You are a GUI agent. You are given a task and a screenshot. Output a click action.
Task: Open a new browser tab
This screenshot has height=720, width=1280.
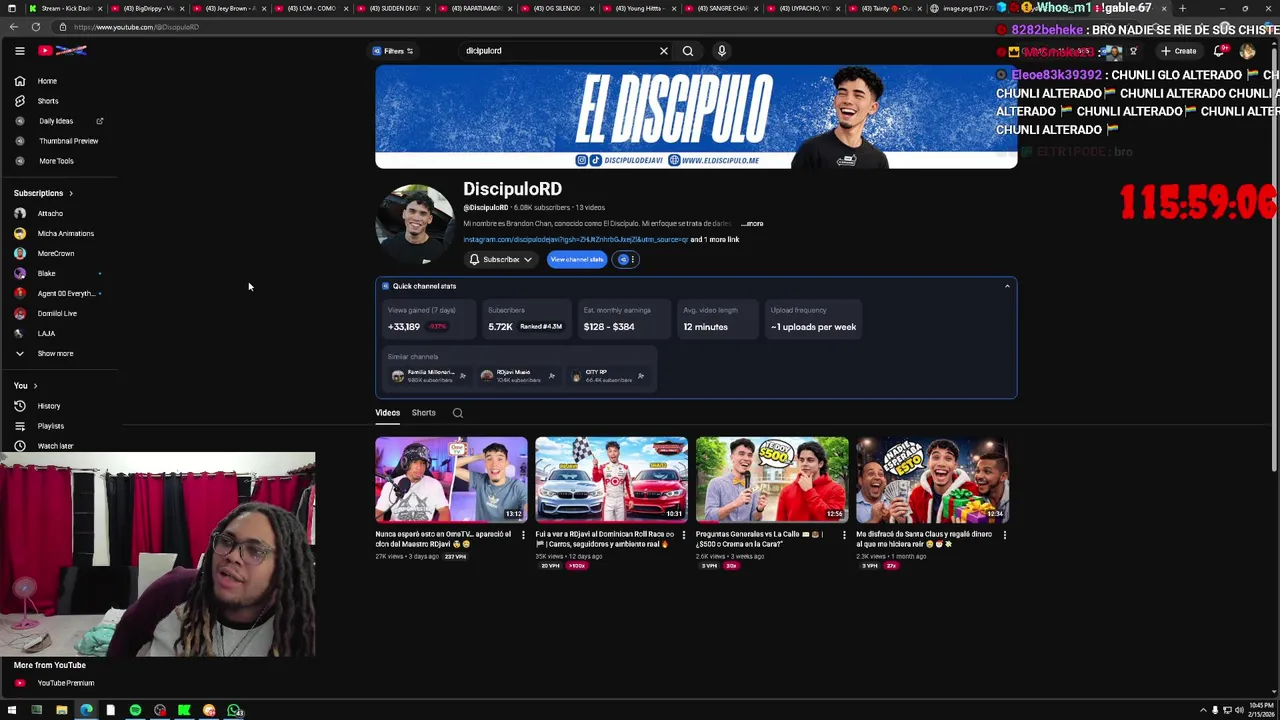[1182, 8]
